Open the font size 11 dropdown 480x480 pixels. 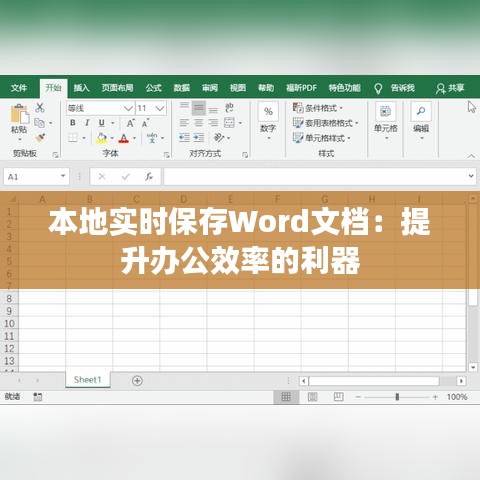(x=160, y=108)
